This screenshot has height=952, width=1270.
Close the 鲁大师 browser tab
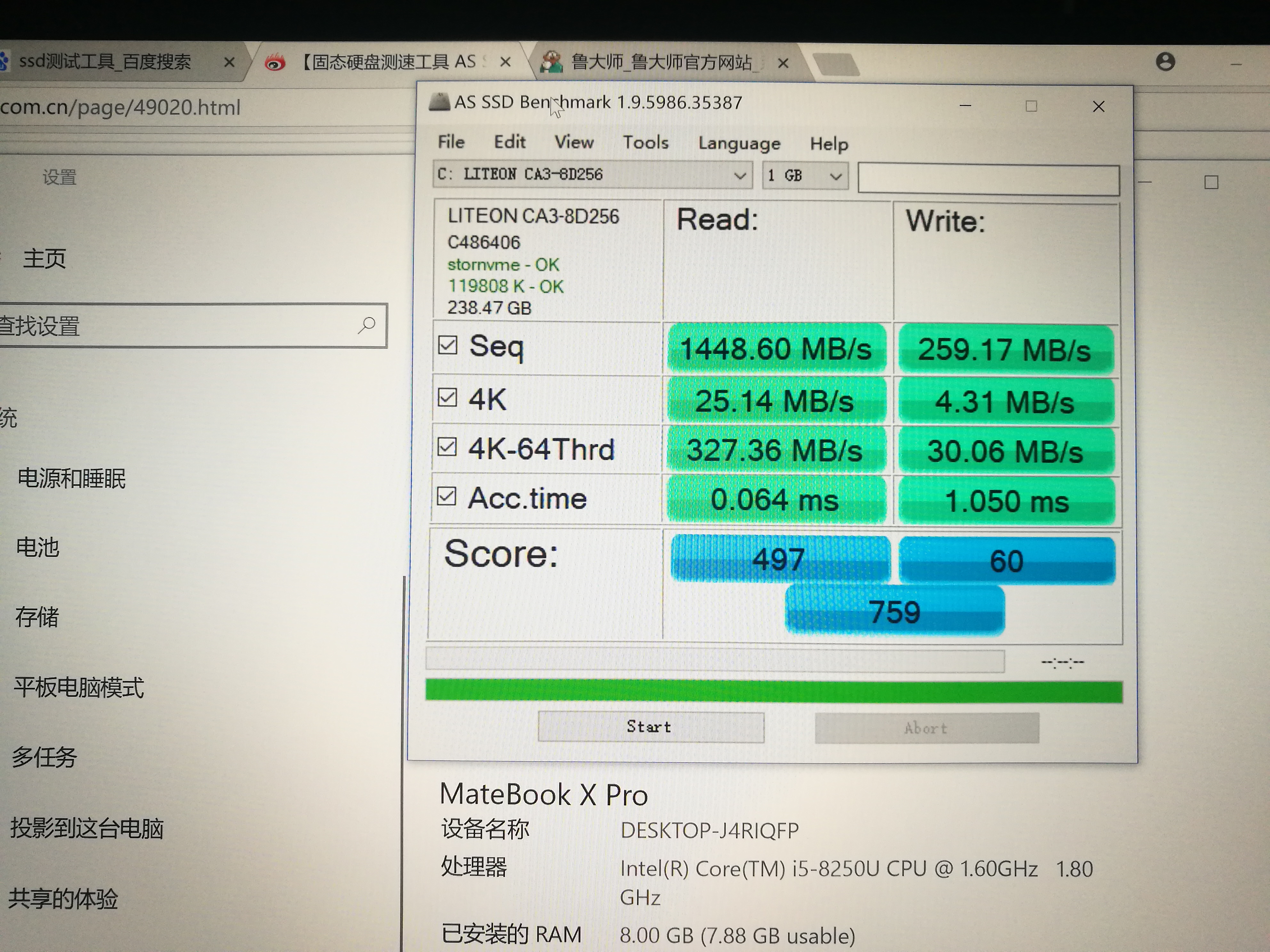click(783, 63)
